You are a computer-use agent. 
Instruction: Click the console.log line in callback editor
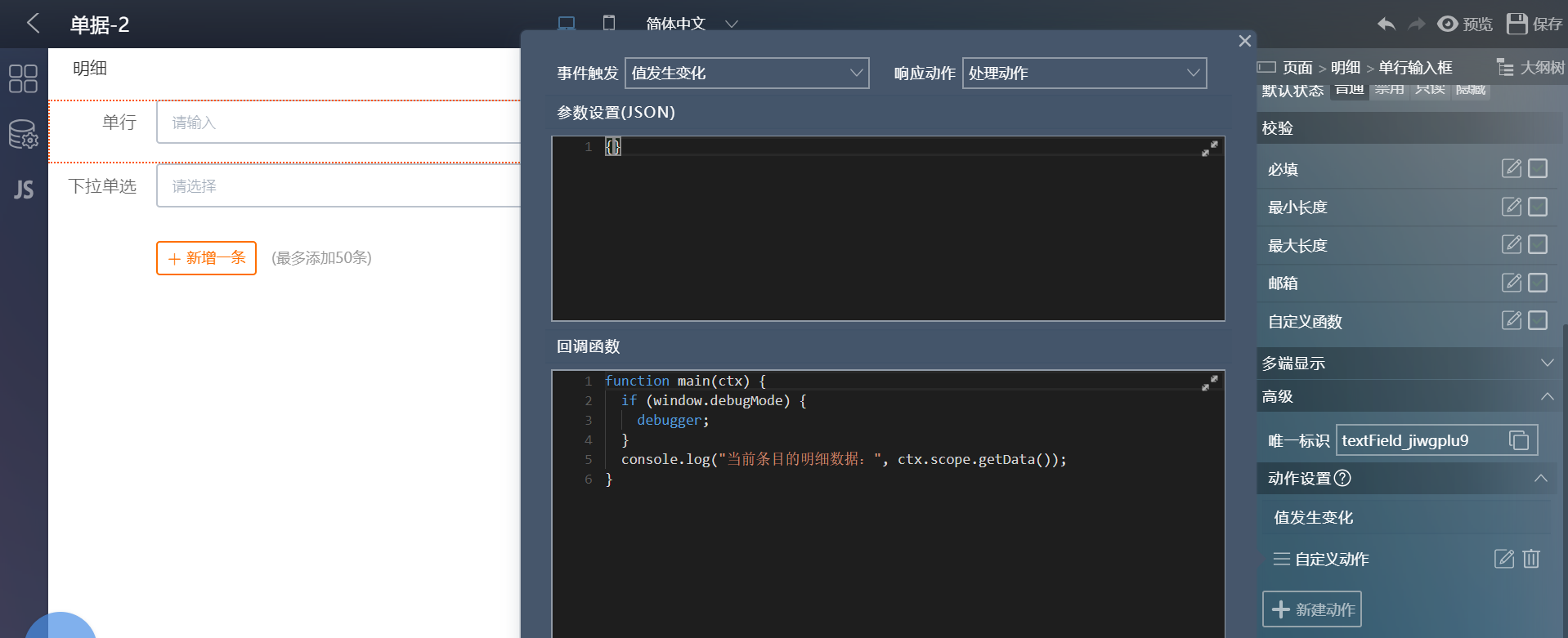tap(844, 459)
